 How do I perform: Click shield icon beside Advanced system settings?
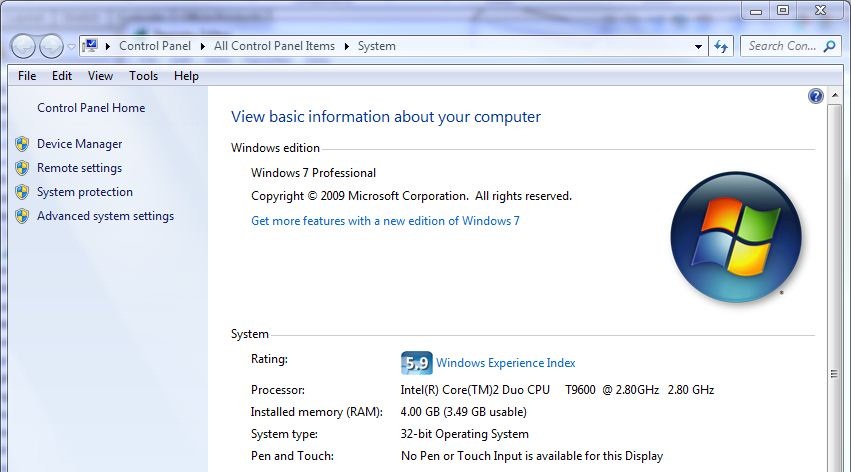point(22,216)
